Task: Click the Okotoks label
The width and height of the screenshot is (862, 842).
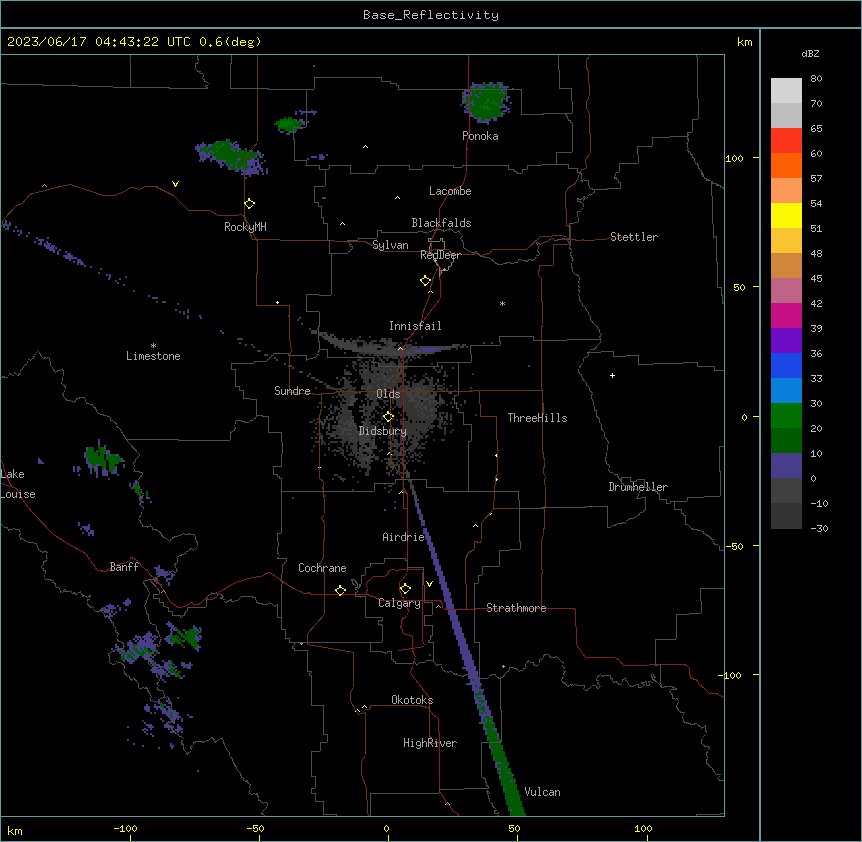Action: pyautogui.click(x=412, y=700)
